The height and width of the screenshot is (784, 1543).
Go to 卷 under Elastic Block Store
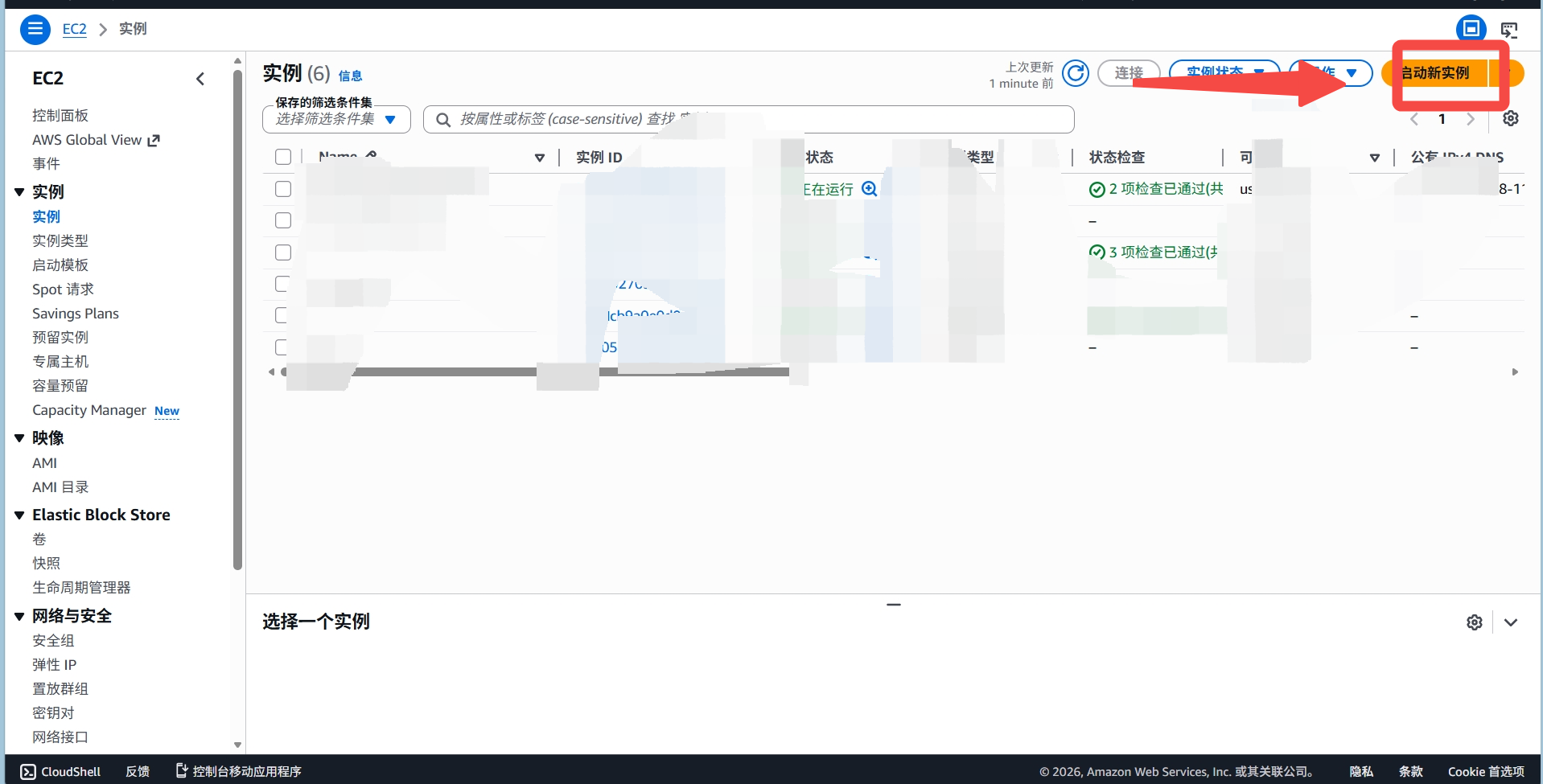39,540
